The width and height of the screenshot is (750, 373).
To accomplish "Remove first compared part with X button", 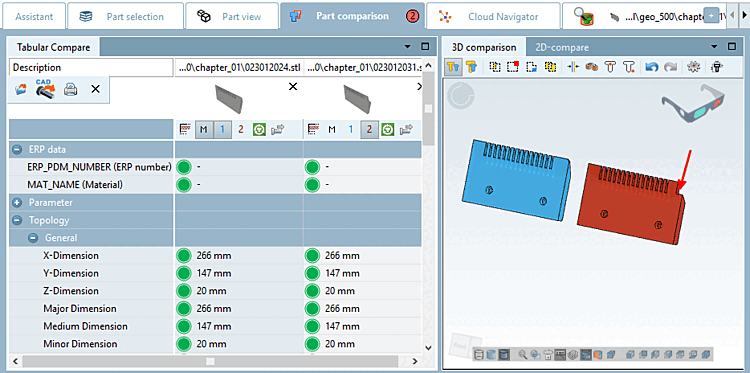I will click(293, 87).
